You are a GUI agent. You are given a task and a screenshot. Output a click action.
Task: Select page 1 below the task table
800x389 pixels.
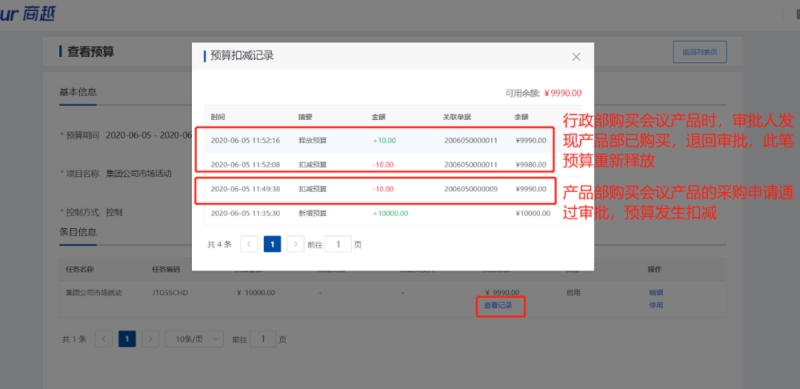(127, 339)
